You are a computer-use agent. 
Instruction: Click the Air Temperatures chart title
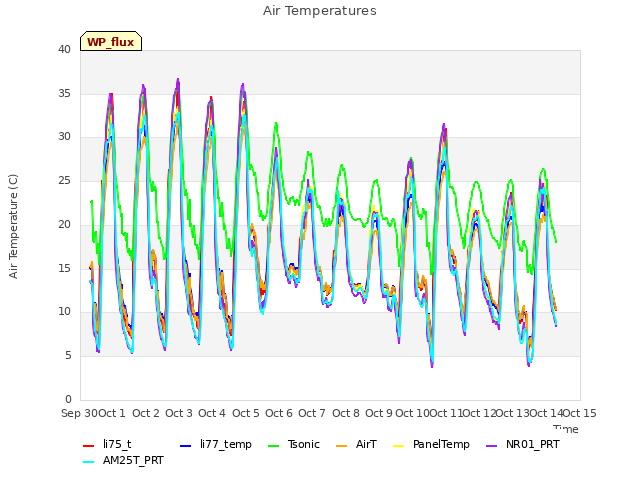tap(320, 11)
